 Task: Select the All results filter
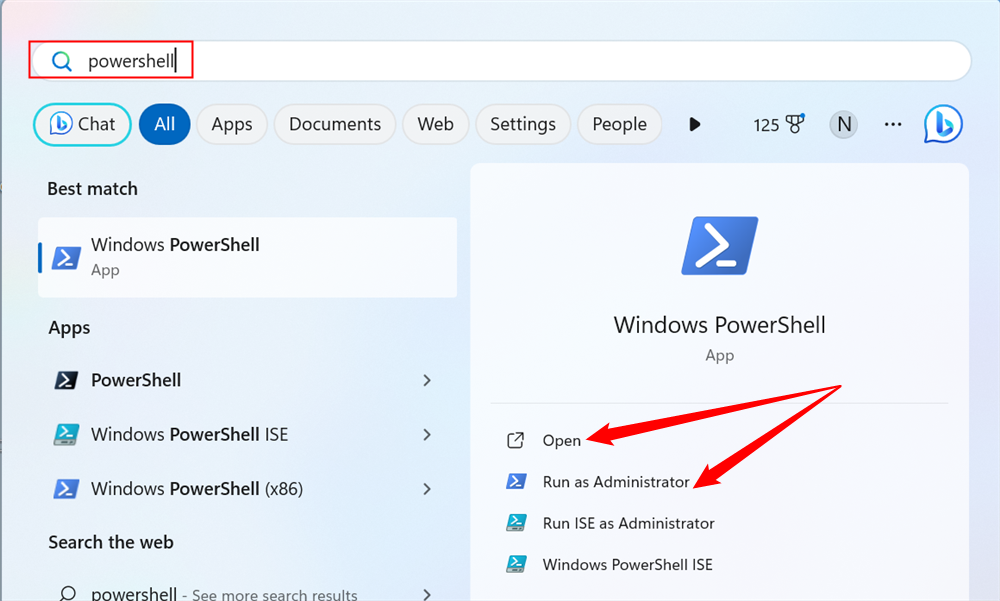pos(164,124)
